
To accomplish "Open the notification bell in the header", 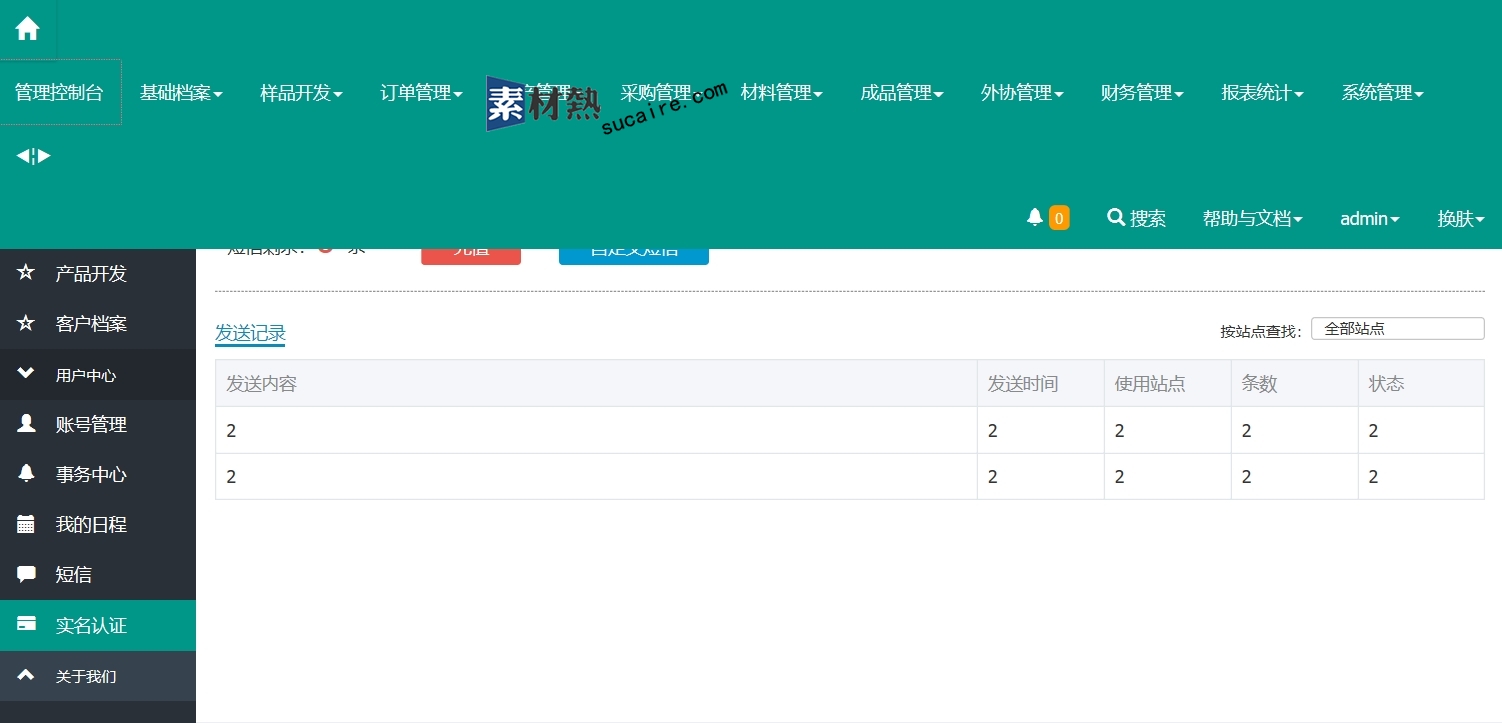I will coord(1035,217).
